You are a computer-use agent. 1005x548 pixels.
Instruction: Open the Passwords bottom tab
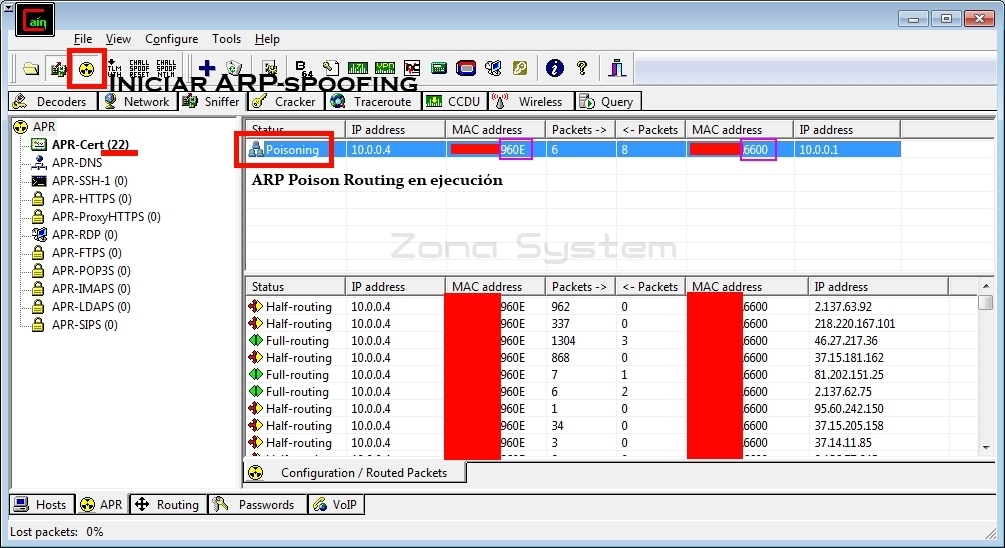click(257, 504)
